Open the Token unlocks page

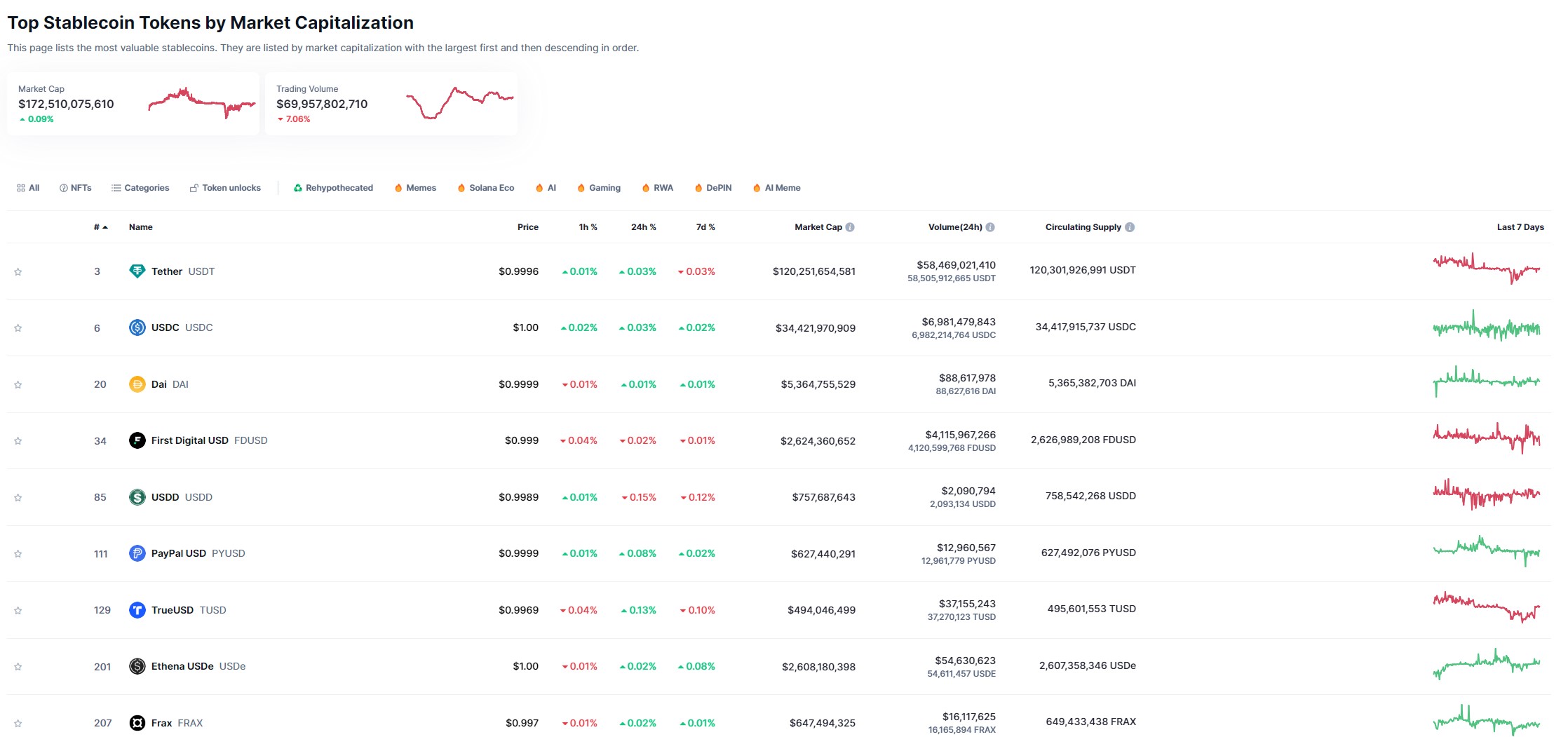tap(225, 188)
